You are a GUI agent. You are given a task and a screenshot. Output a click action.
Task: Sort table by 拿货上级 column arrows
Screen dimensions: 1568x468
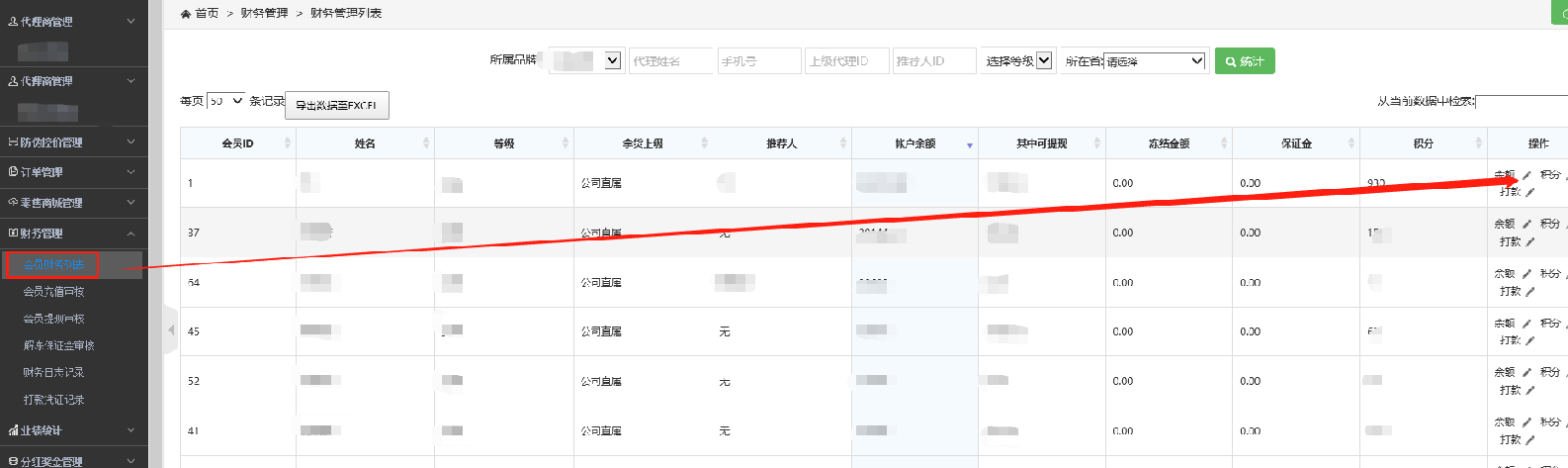coord(705,143)
